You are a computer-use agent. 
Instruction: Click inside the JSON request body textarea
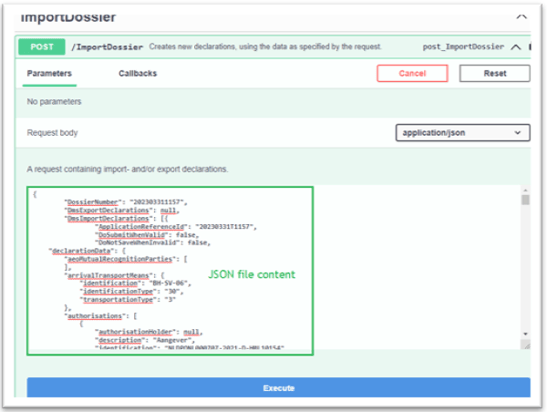point(274,268)
